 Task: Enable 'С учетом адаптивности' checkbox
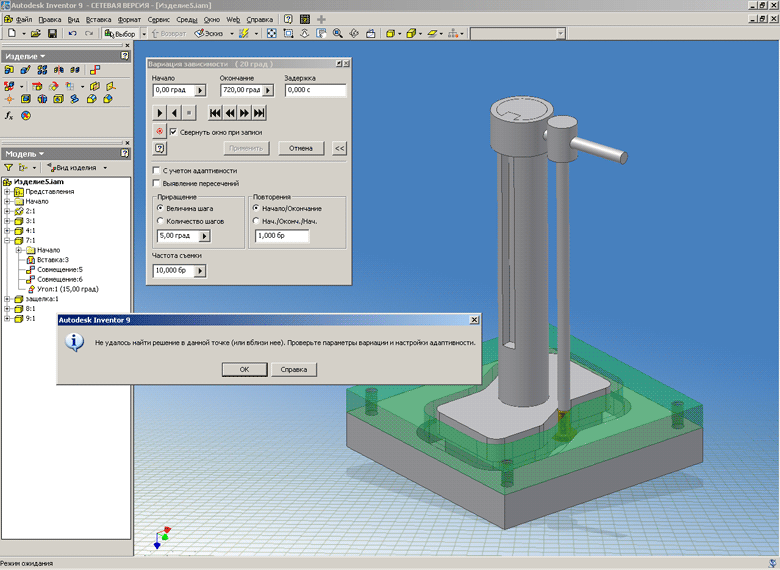[156, 170]
